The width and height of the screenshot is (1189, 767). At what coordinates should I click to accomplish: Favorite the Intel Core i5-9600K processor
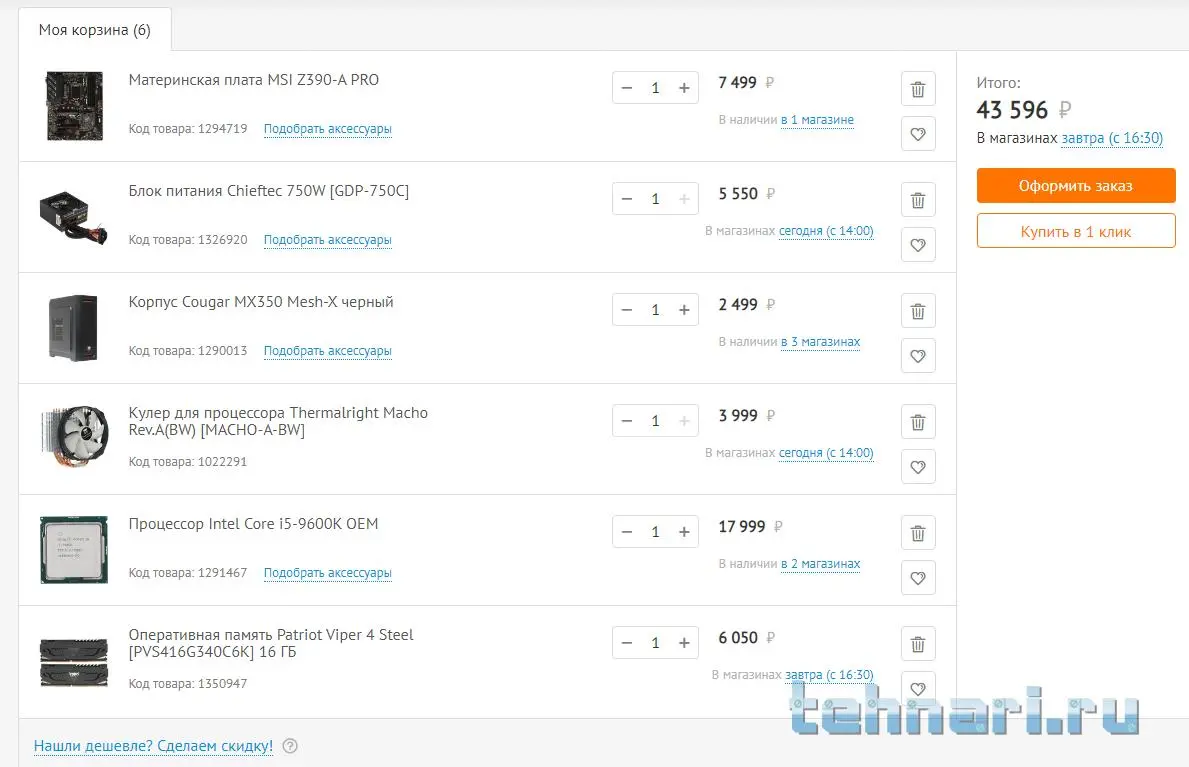point(918,578)
